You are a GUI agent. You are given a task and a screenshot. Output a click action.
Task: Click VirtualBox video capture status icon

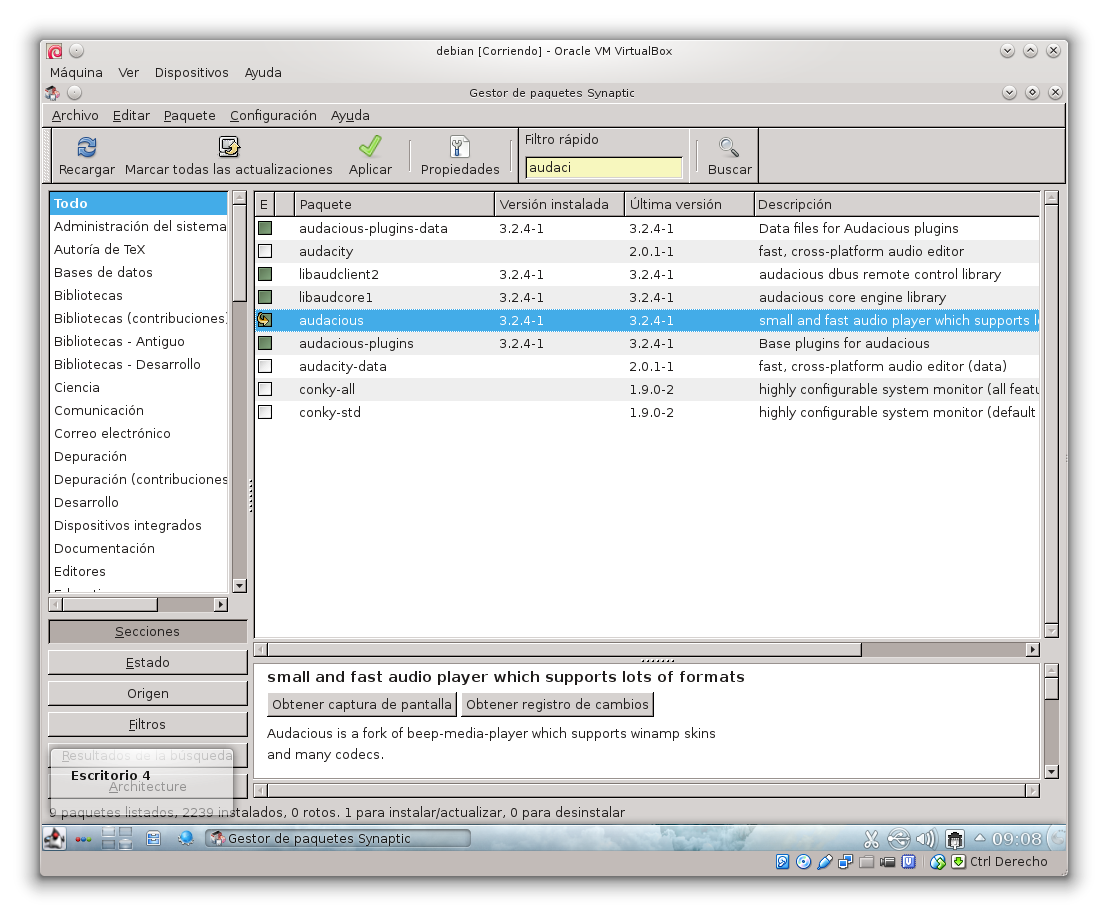click(888, 862)
